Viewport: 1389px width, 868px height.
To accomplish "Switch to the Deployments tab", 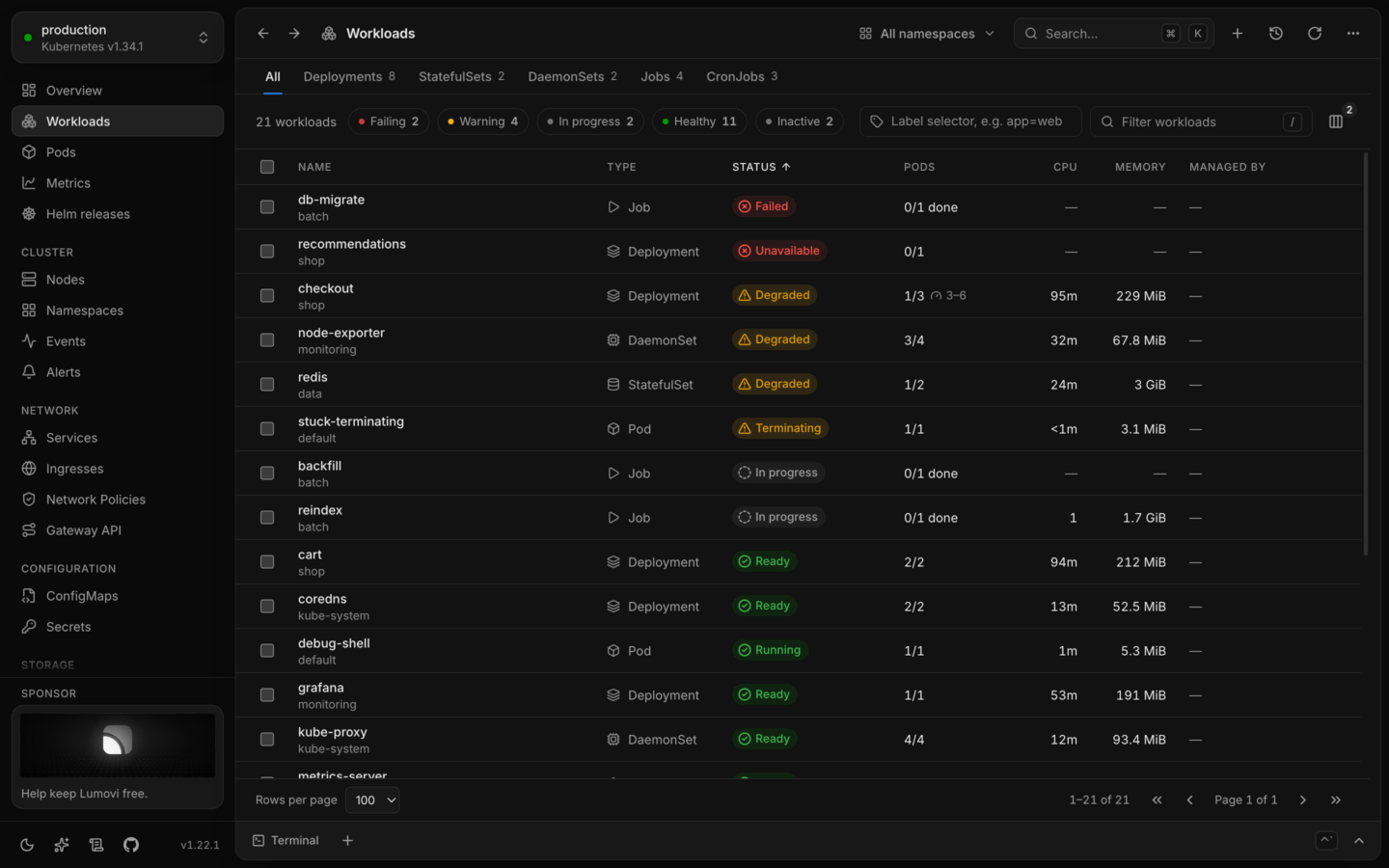I will pyautogui.click(x=349, y=77).
